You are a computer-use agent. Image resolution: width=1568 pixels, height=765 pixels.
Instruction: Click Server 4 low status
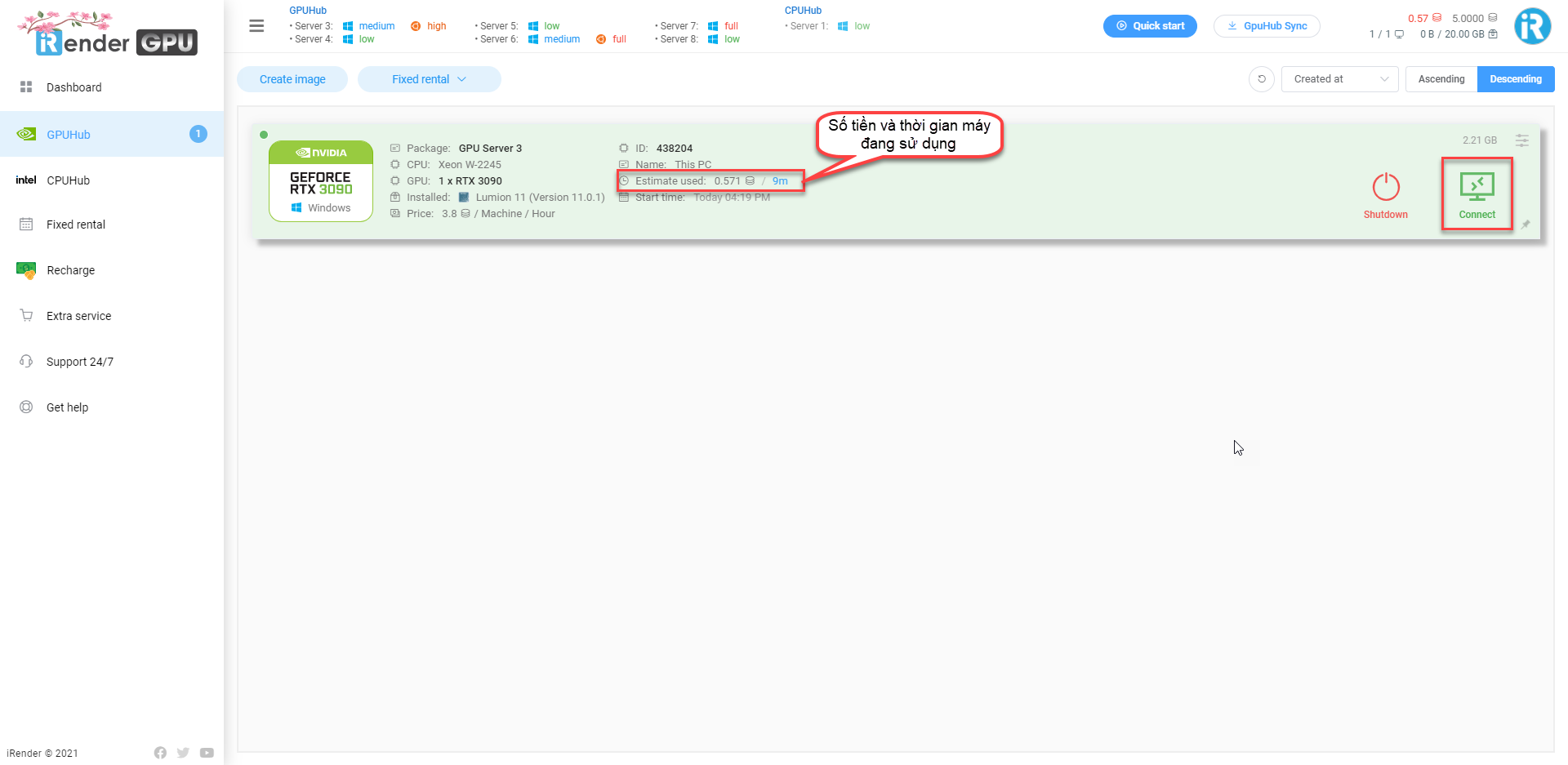[x=359, y=39]
